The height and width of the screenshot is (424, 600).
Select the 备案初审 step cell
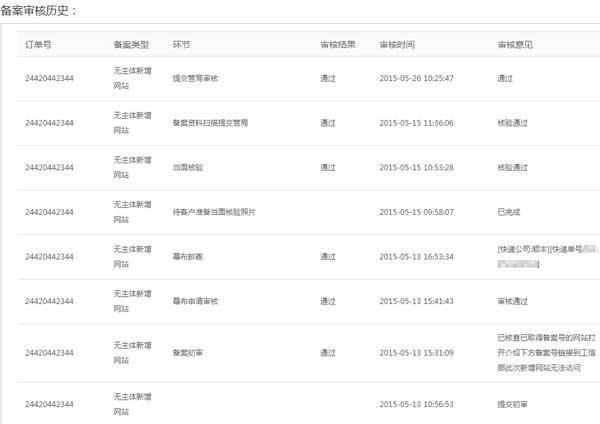tap(187, 352)
